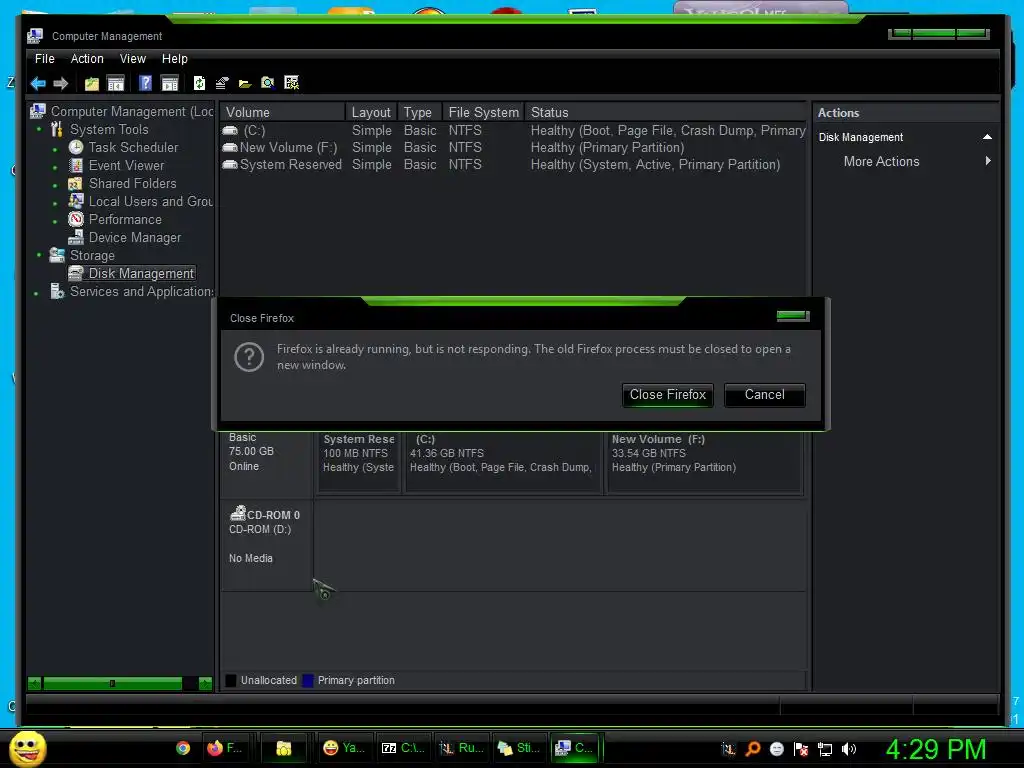Select the Disk Management tree node
The height and width of the screenshot is (768, 1024).
click(141, 274)
